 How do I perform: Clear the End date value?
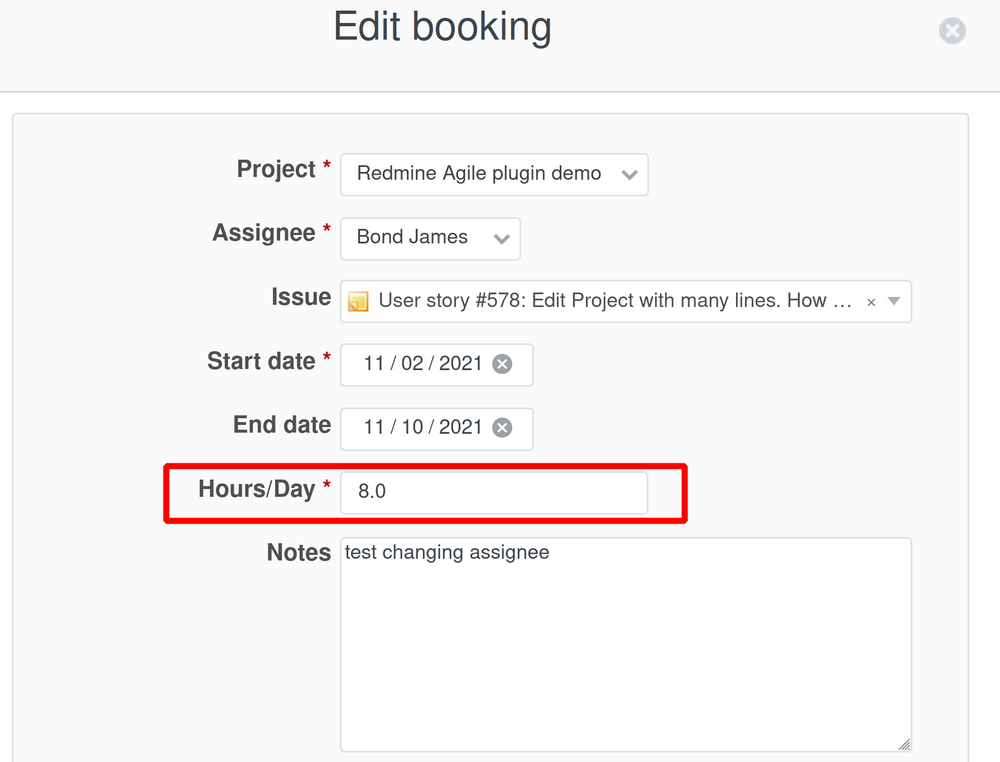click(502, 428)
